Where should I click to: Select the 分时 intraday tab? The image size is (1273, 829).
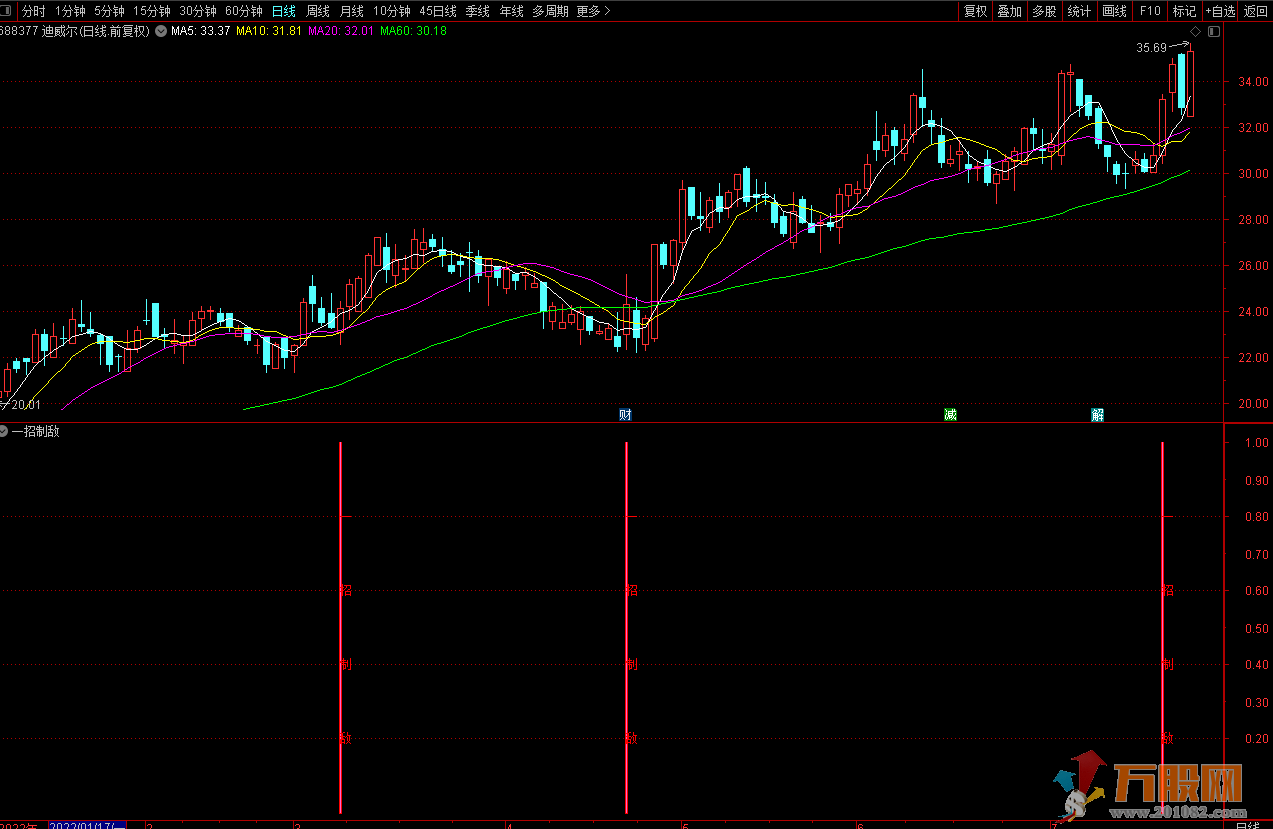coord(34,11)
